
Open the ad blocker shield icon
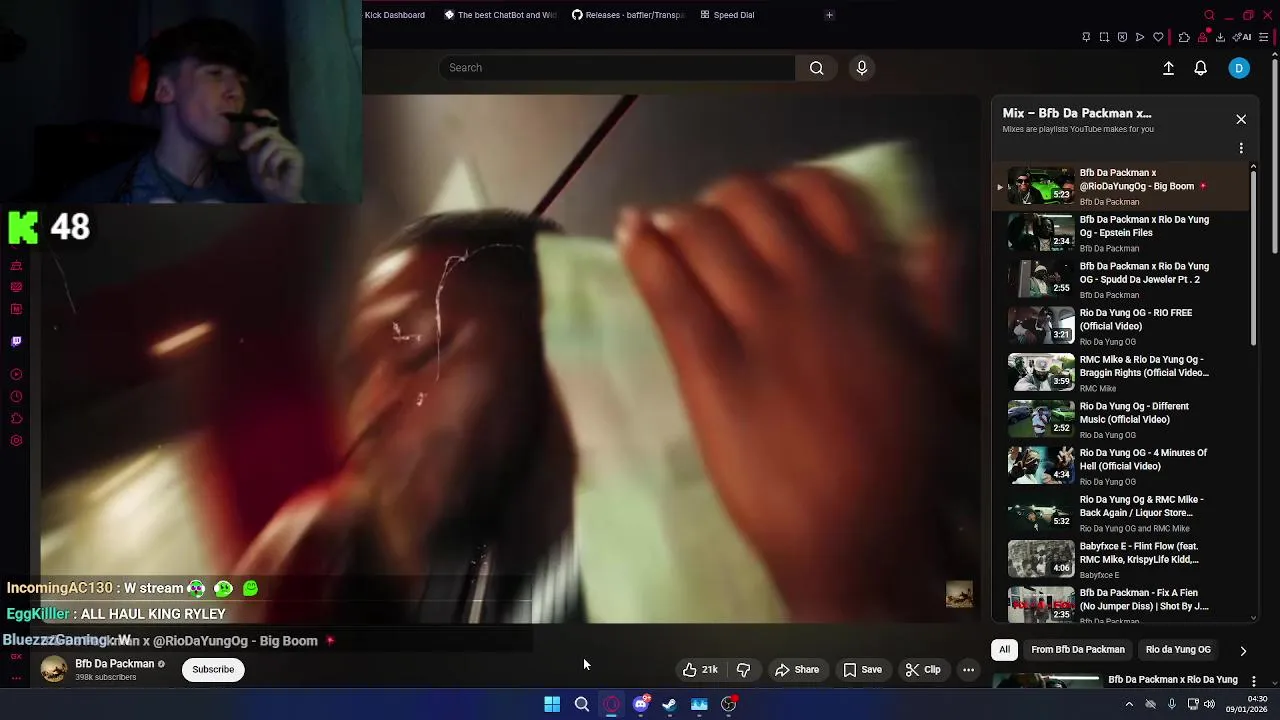(x=1122, y=37)
